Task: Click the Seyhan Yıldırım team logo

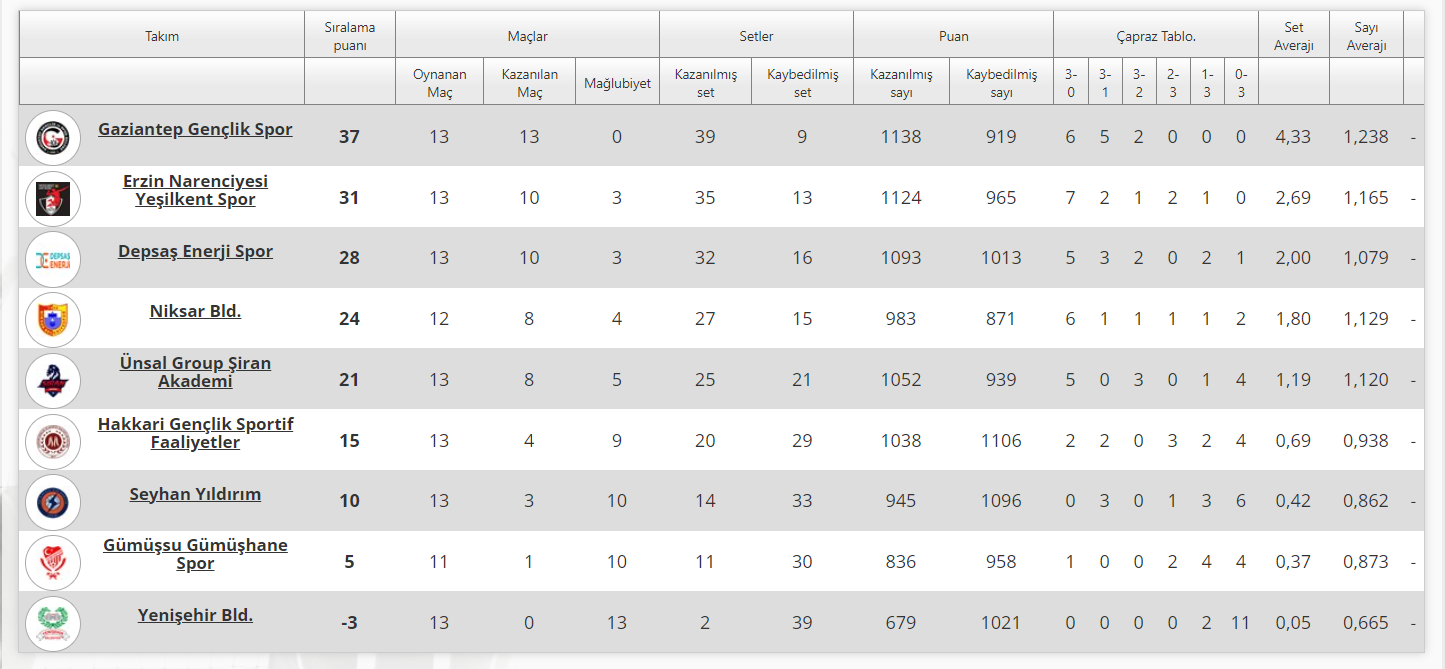Action: click(52, 502)
